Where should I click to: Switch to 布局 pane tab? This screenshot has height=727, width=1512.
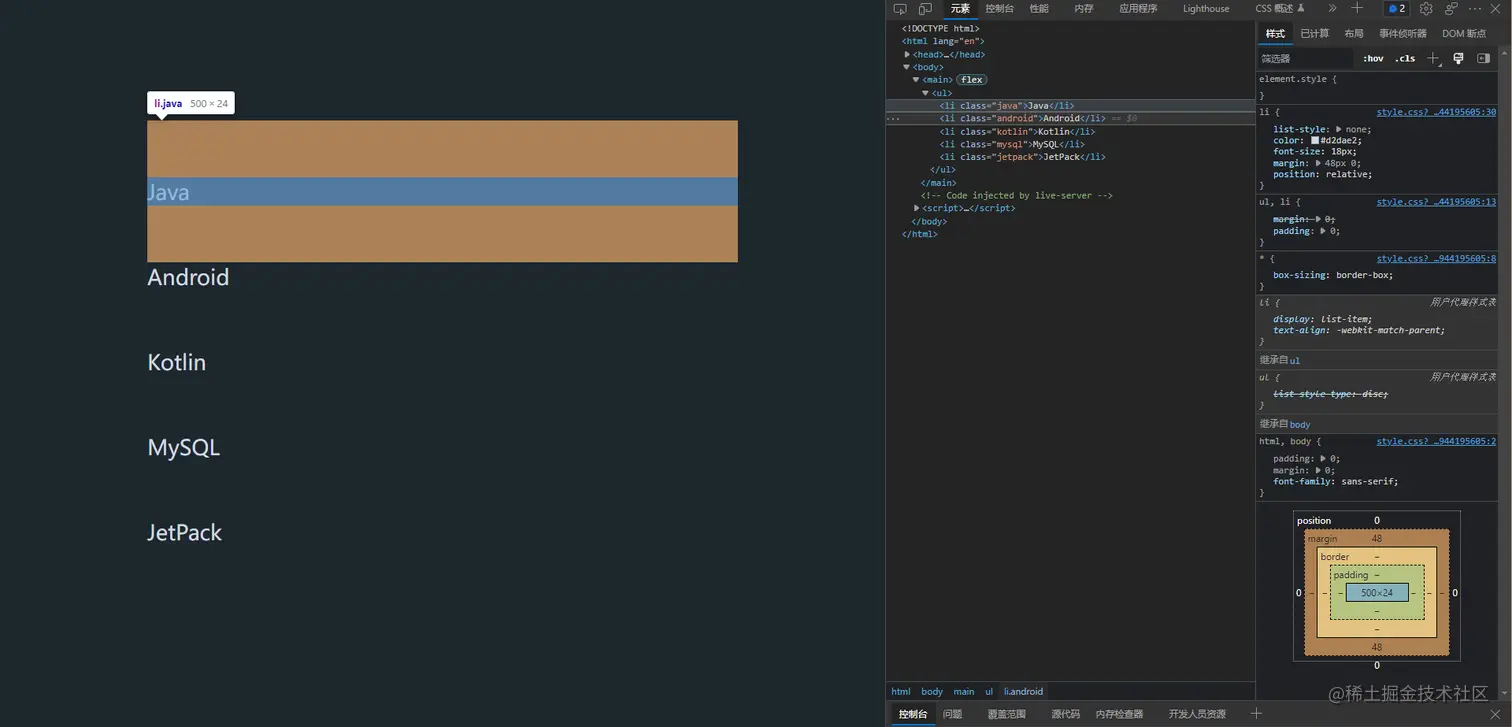pos(1354,34)
